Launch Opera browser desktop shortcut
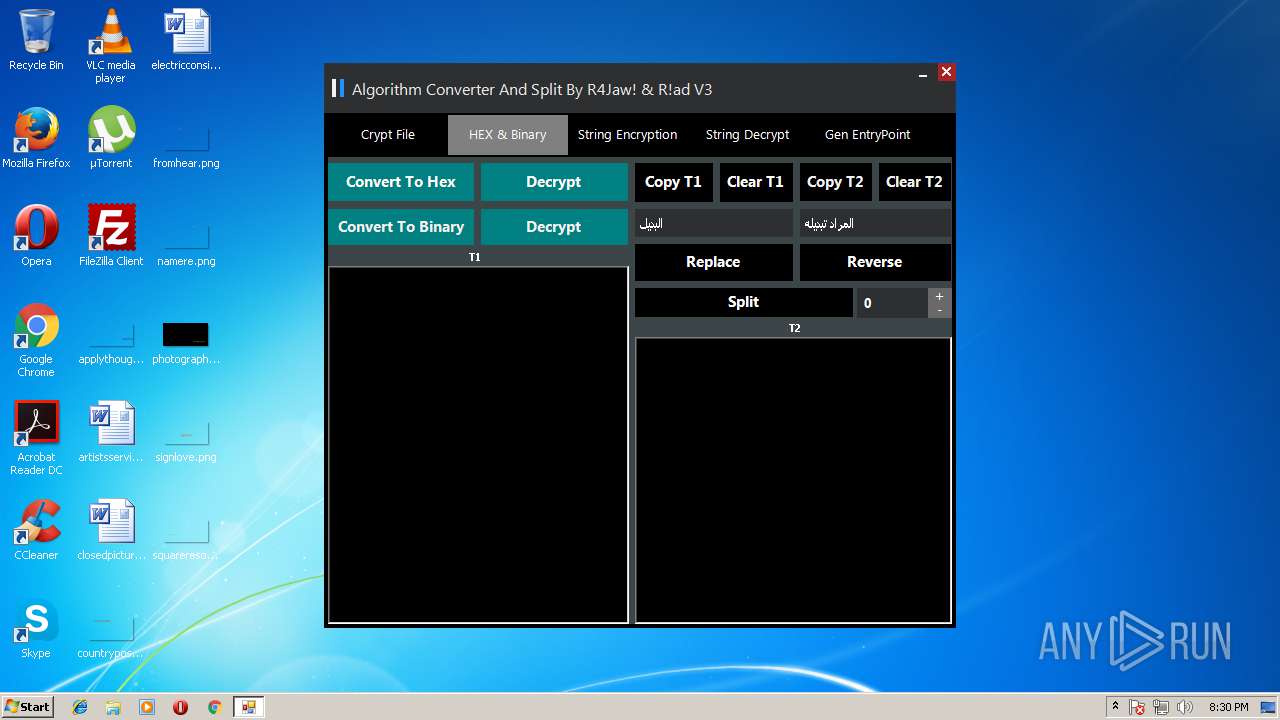This screenshot has width=1280, height=720. (x=36, y=236)
